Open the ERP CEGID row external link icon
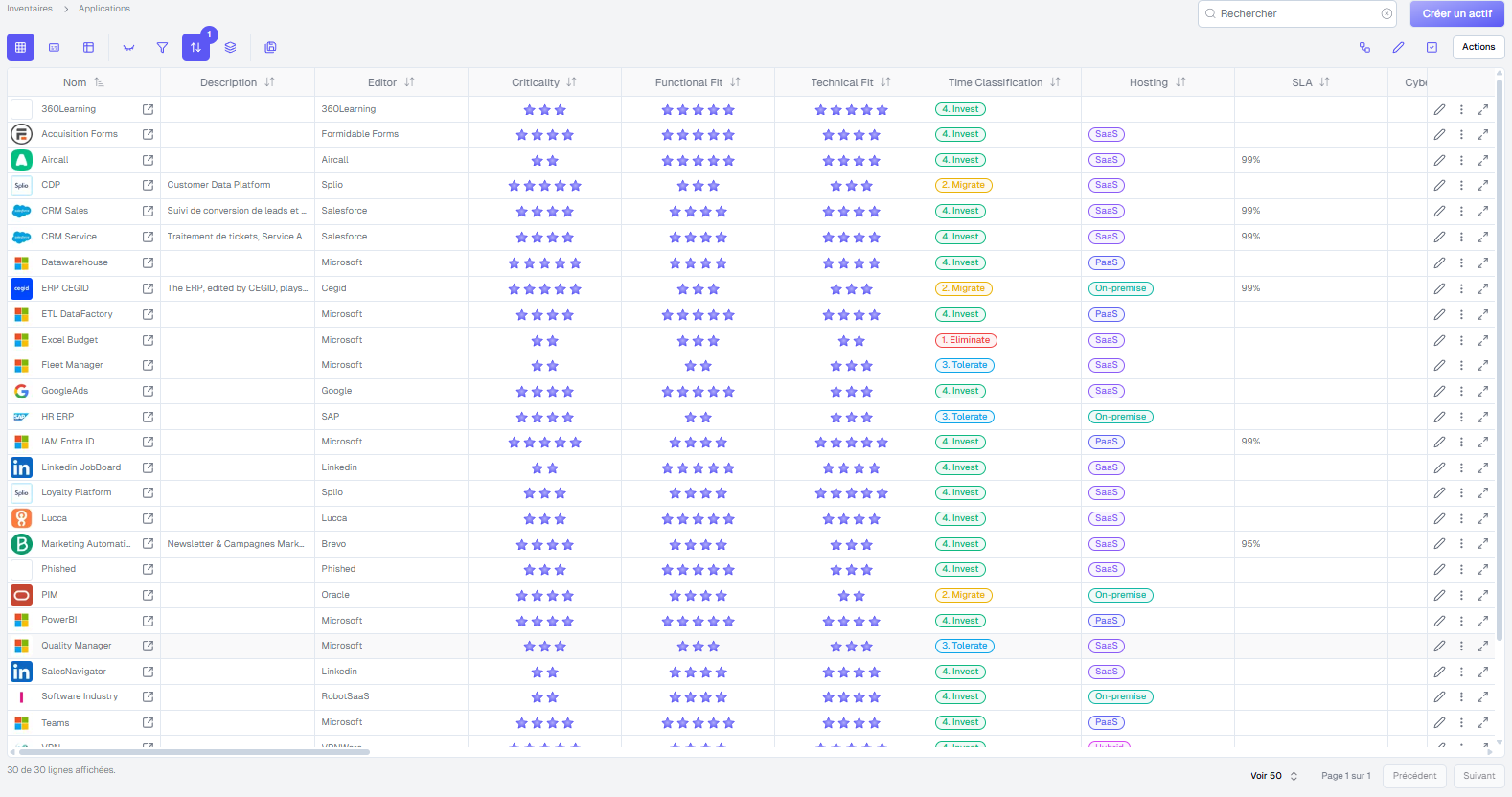Screen dimensions: 1512x797 (148, 288)
